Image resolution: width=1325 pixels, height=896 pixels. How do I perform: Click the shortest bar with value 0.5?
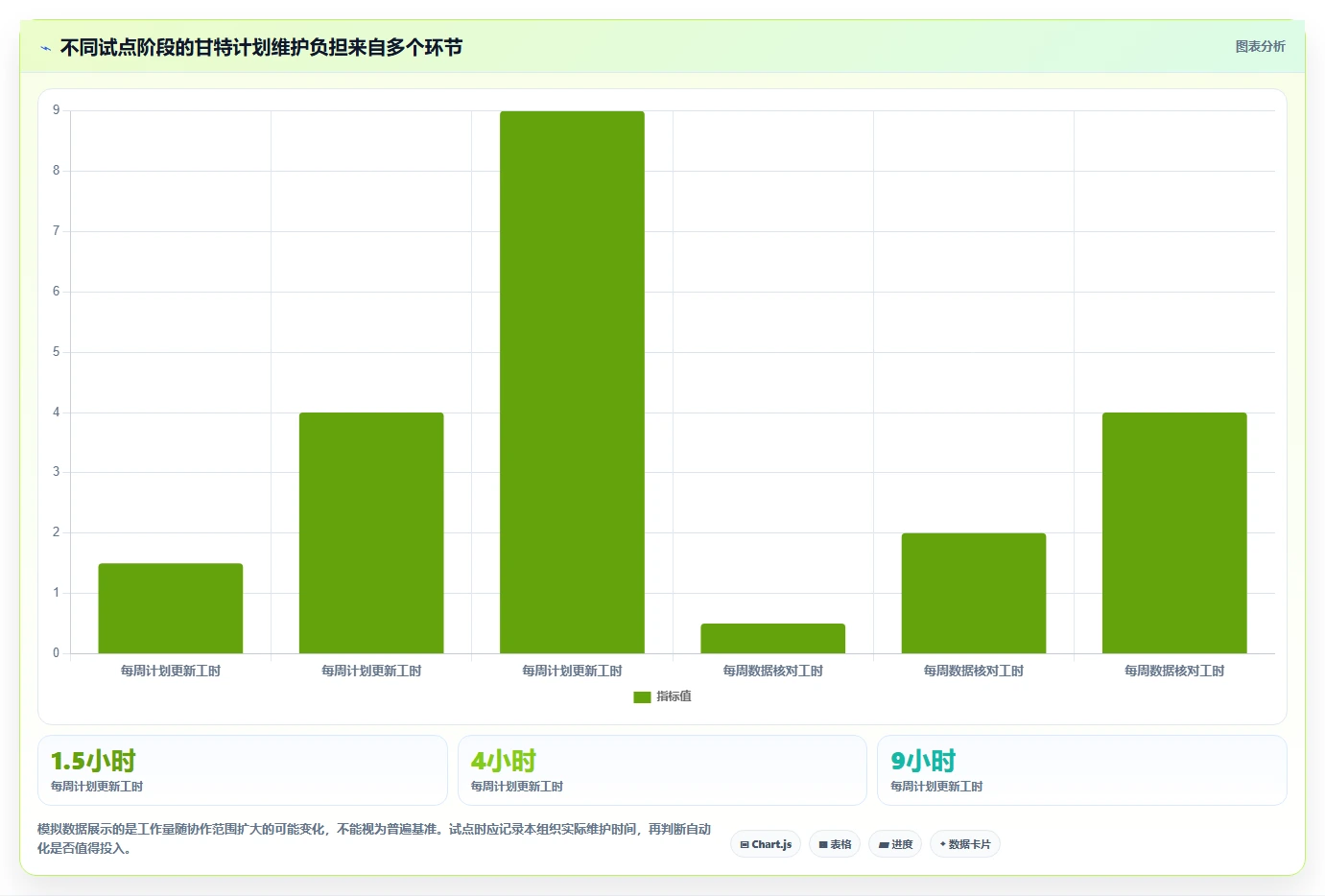(772, 639)
